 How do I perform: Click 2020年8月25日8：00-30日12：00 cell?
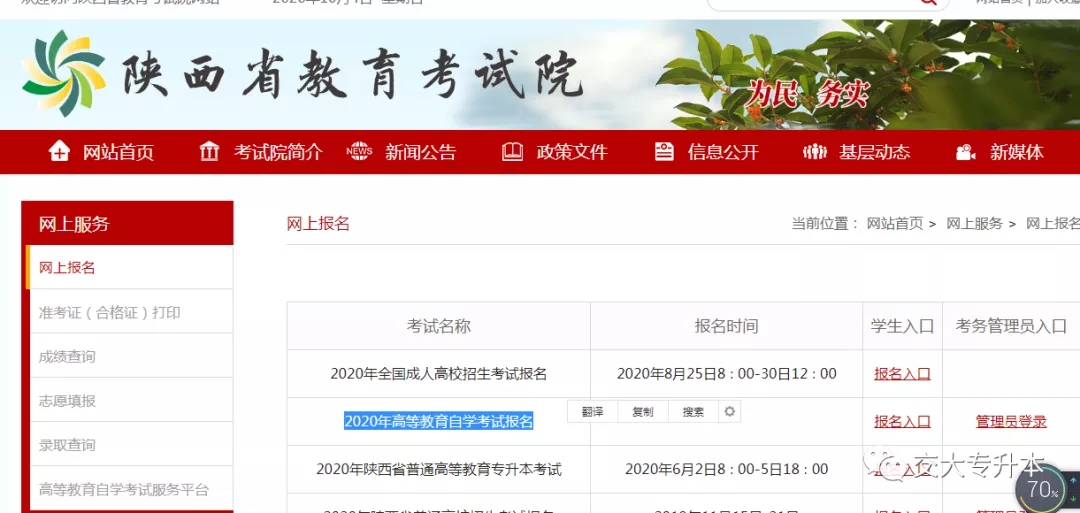[x=727, y=374]
